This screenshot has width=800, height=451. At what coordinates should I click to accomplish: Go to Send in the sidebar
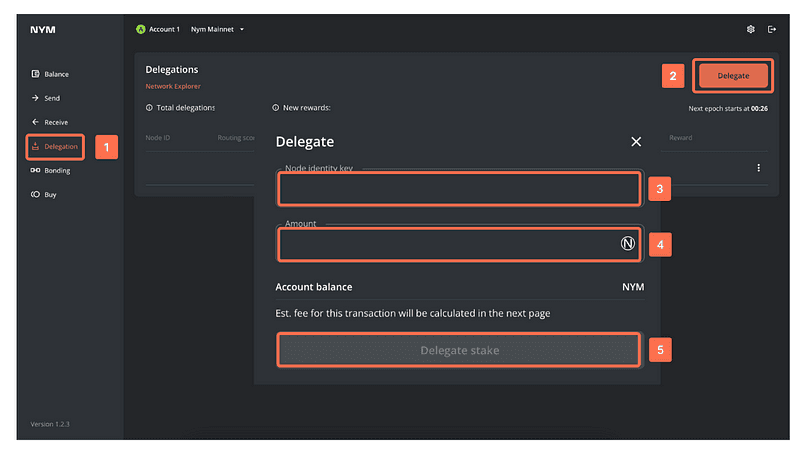51,98
